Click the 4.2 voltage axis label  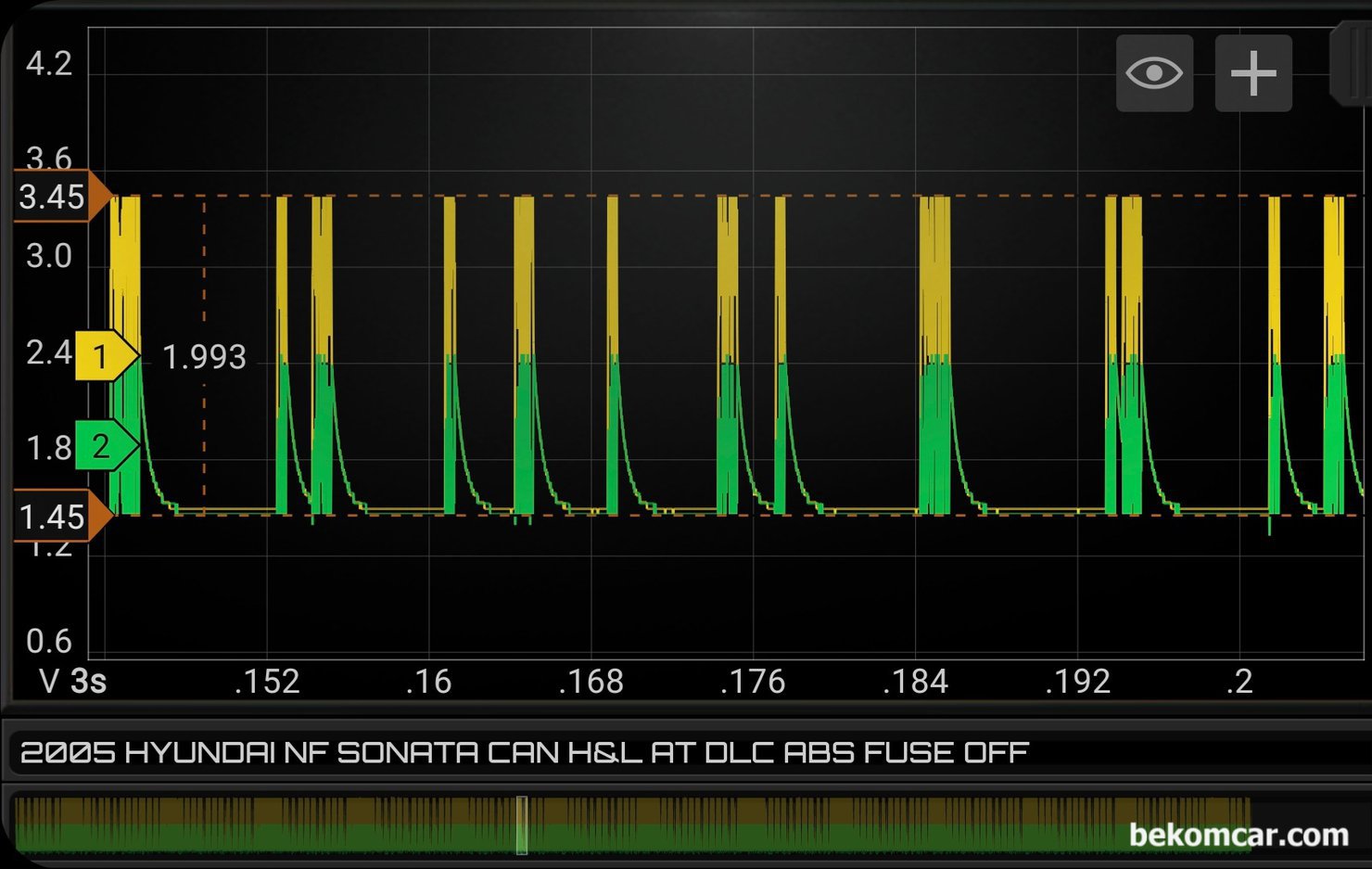[48, 63]
